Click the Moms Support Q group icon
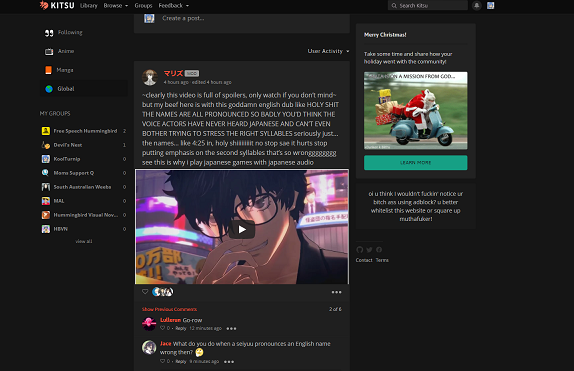The height and width of the screenshot is (371, 574). (46, 173)
